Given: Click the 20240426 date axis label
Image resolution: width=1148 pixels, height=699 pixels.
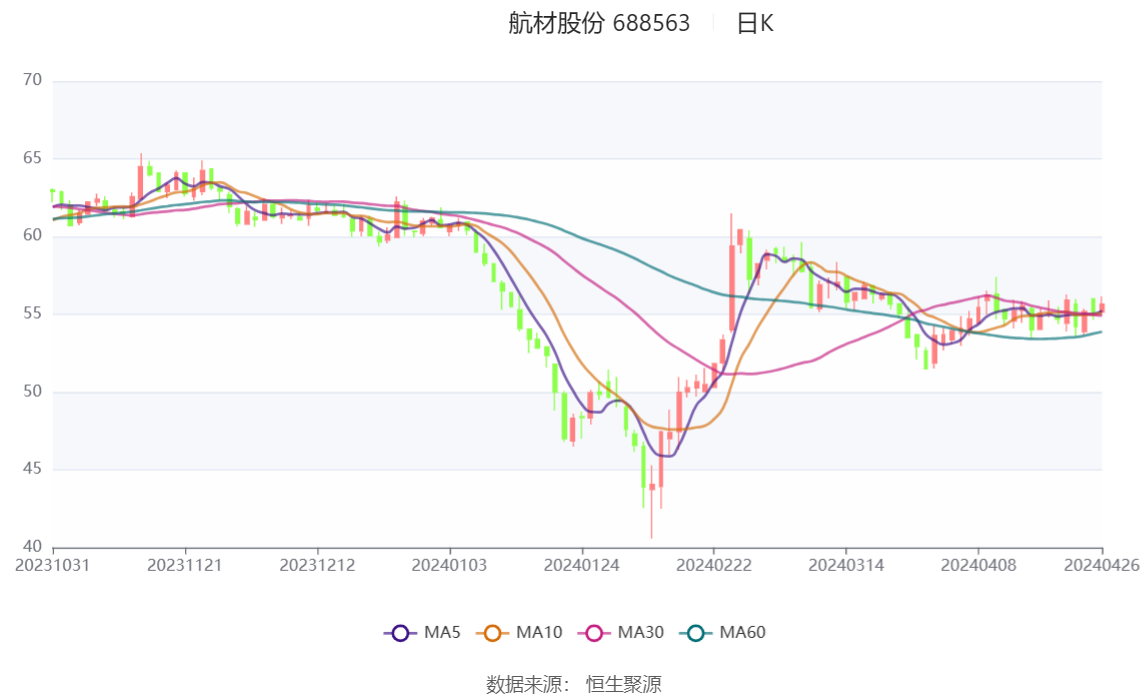Looking at the screenshot, I should click(1102, 566).
